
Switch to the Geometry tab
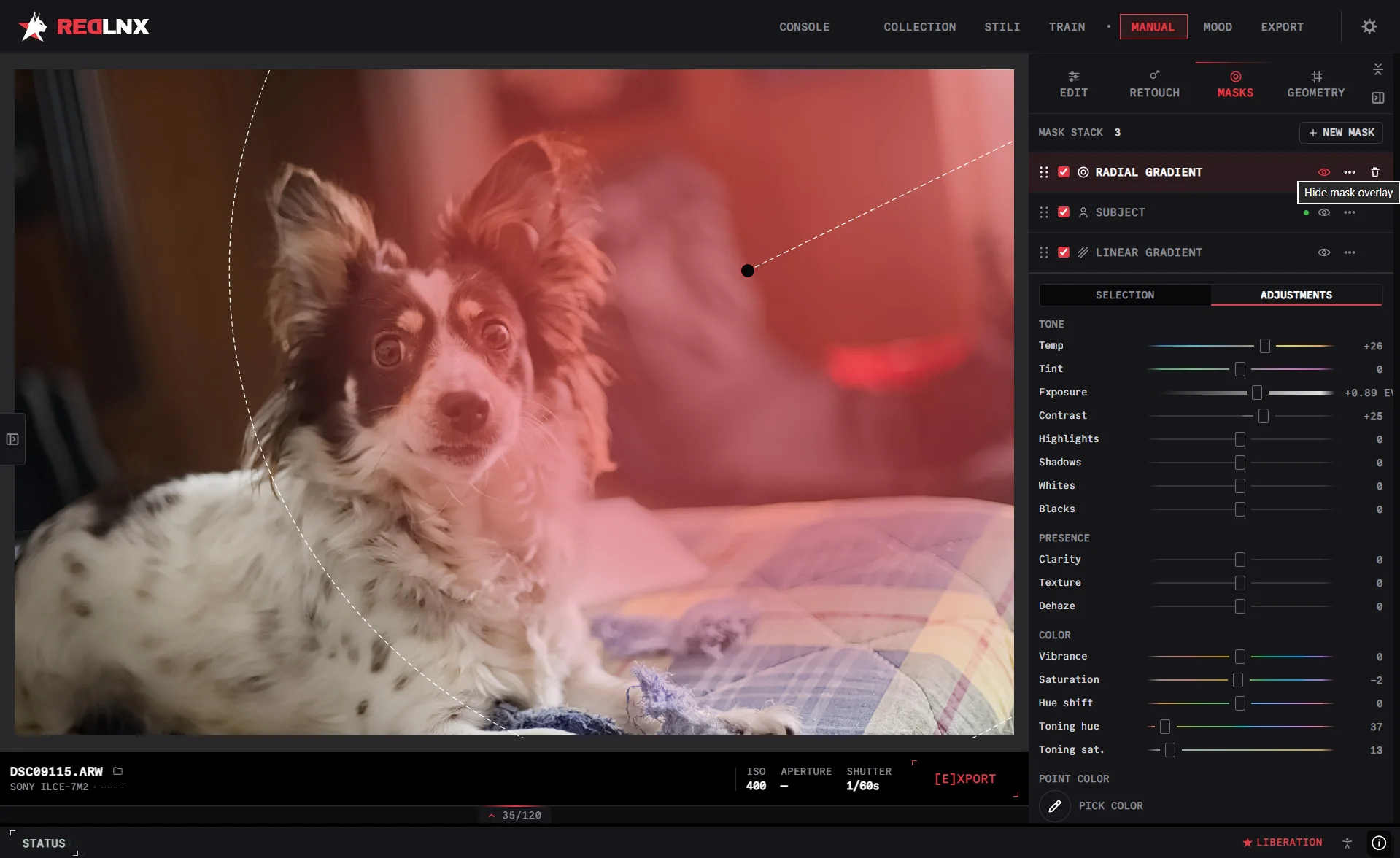(x=1315, y=85)
